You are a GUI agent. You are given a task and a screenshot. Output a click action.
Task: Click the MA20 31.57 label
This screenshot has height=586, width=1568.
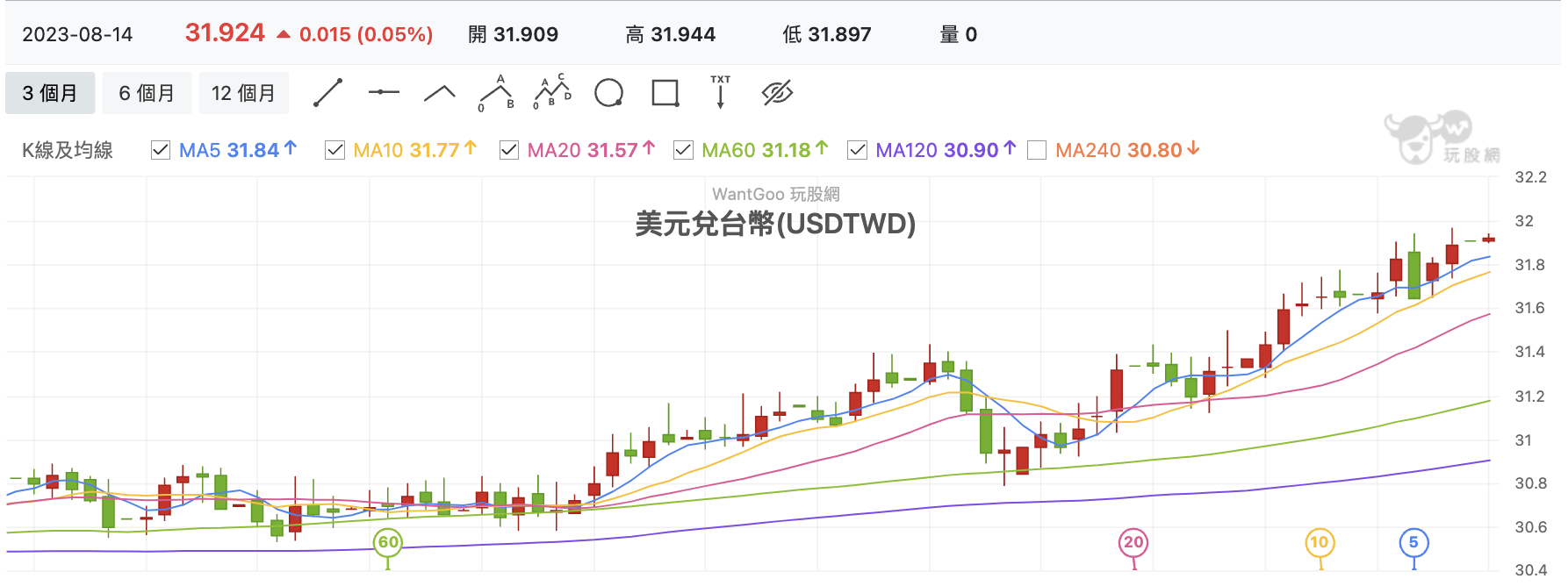tap(592, 150)
